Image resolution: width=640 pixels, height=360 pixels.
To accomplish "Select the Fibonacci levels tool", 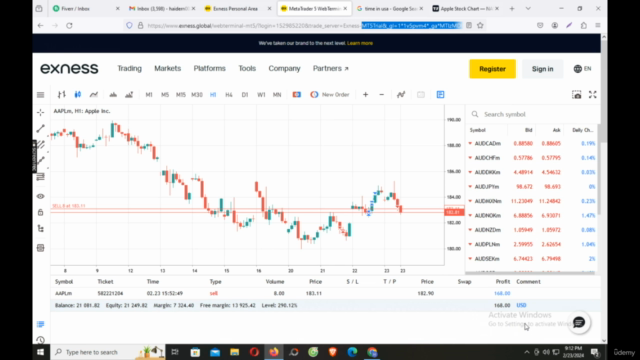I will tap(40, 177).
